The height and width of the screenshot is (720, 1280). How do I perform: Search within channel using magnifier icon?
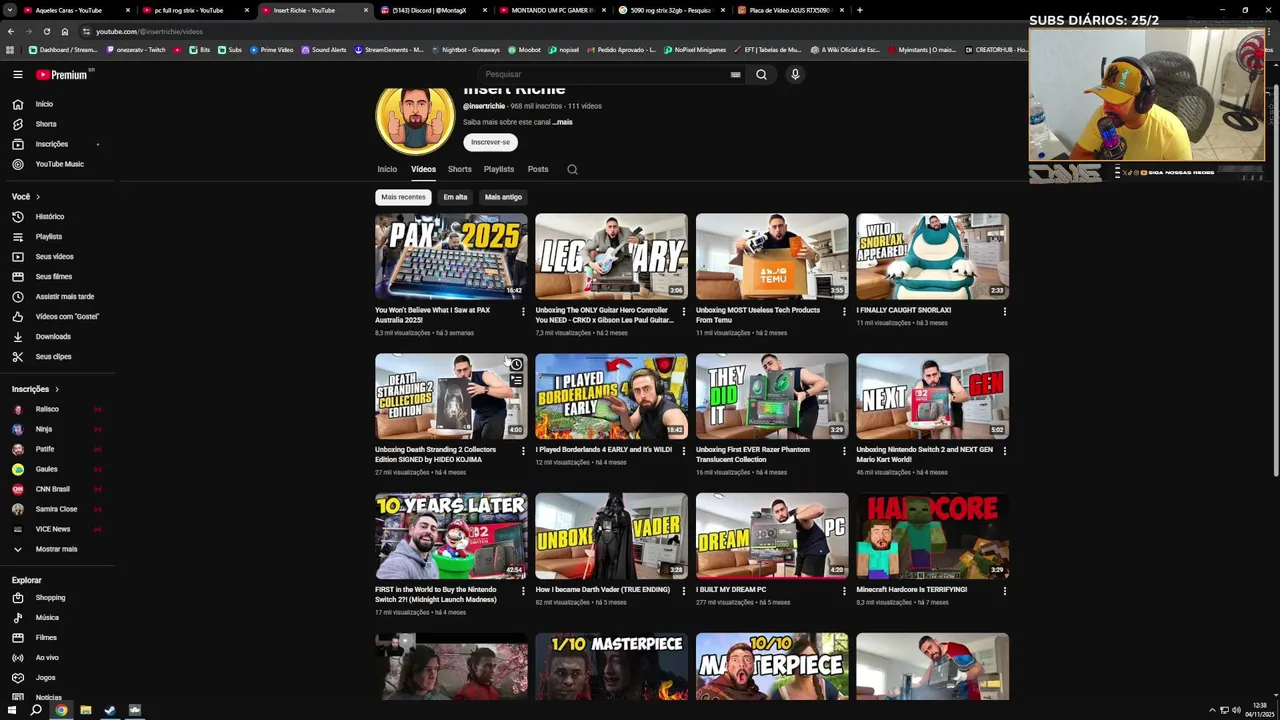572,169
